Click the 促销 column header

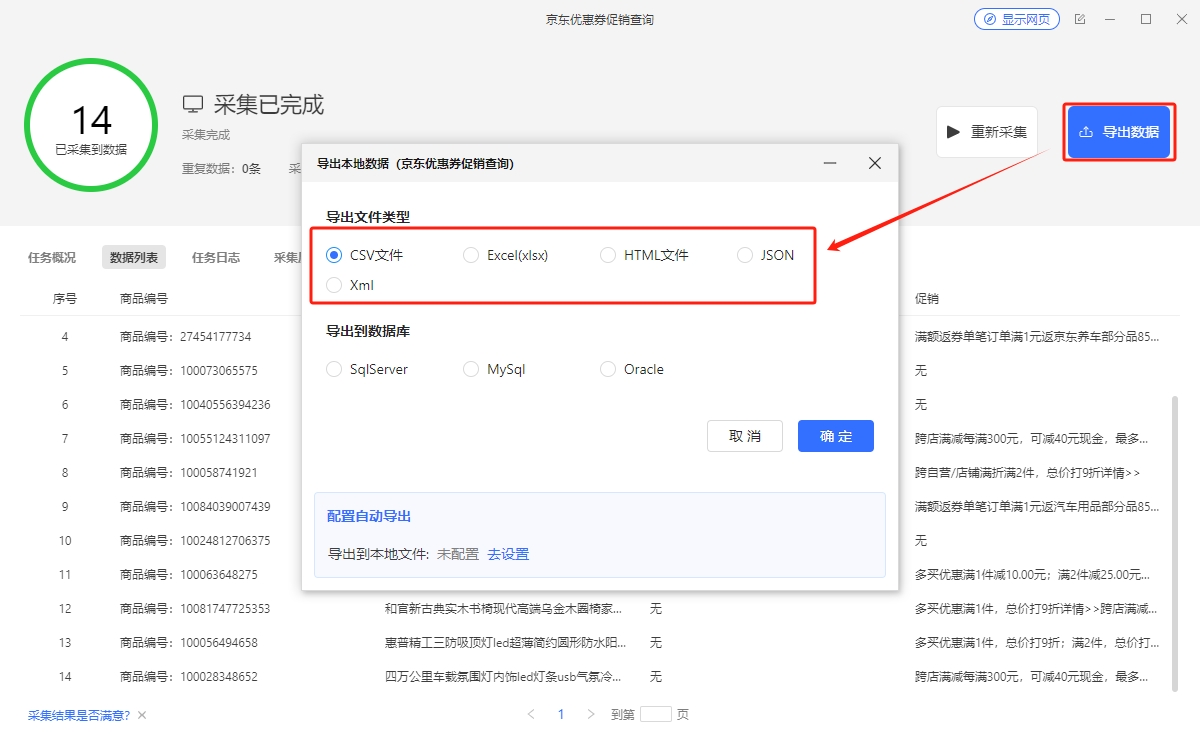(x=927, y=299)
